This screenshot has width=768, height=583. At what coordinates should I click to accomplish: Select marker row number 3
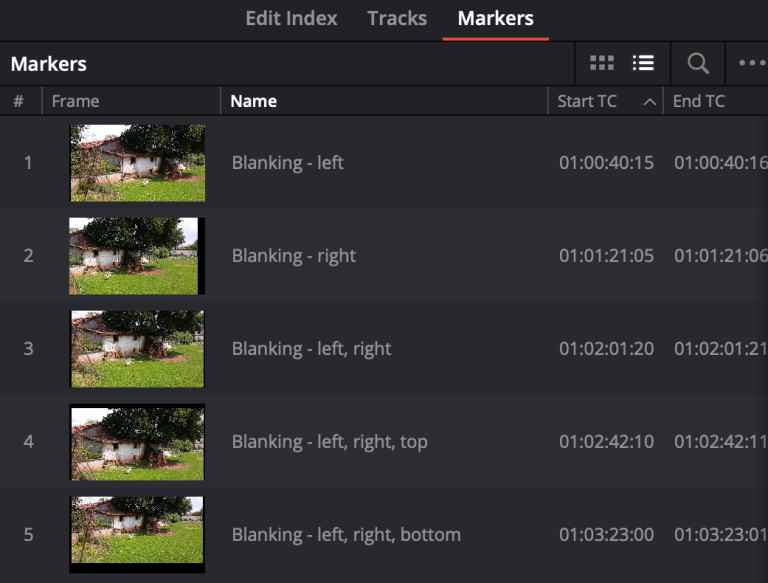(28, 349)
